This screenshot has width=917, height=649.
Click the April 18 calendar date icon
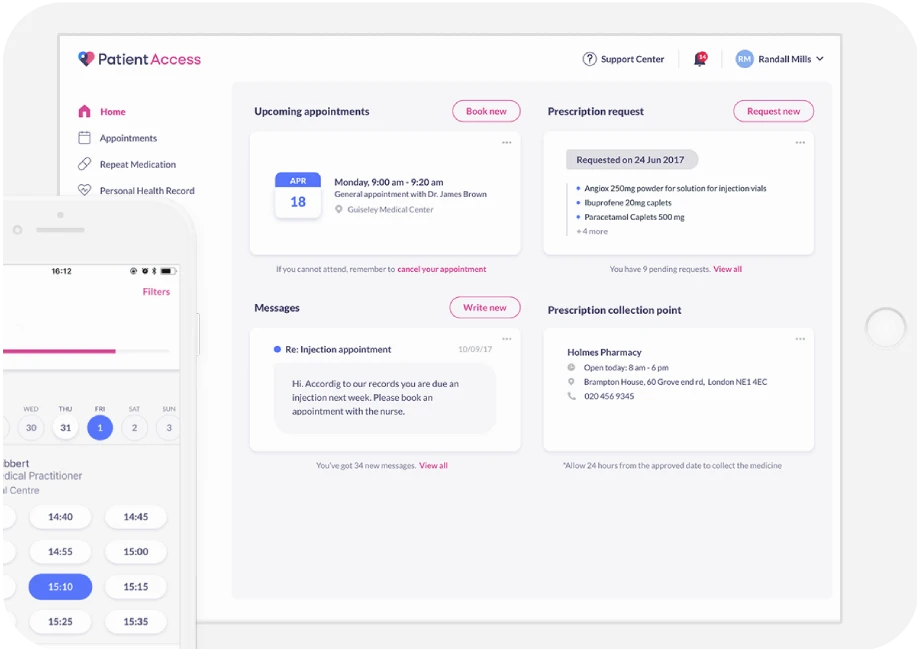pyautogui.click(x=298, y=195)
